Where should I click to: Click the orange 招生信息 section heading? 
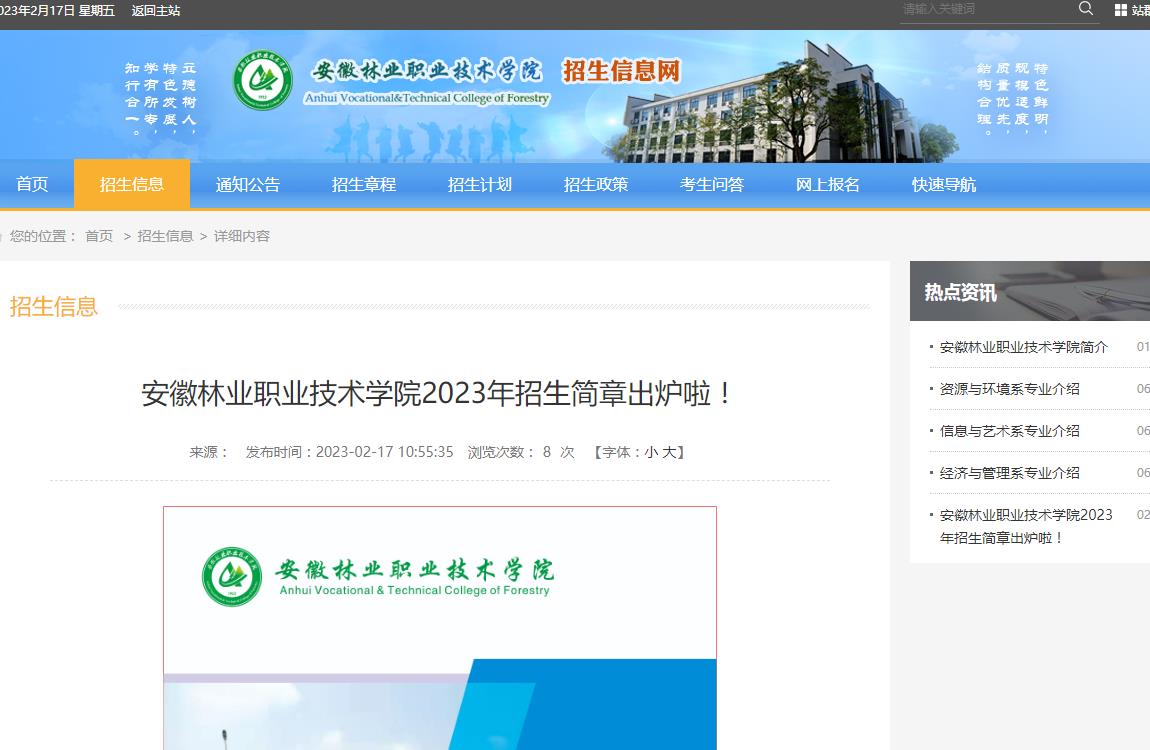pyautogui.click(x=54, y=306)
